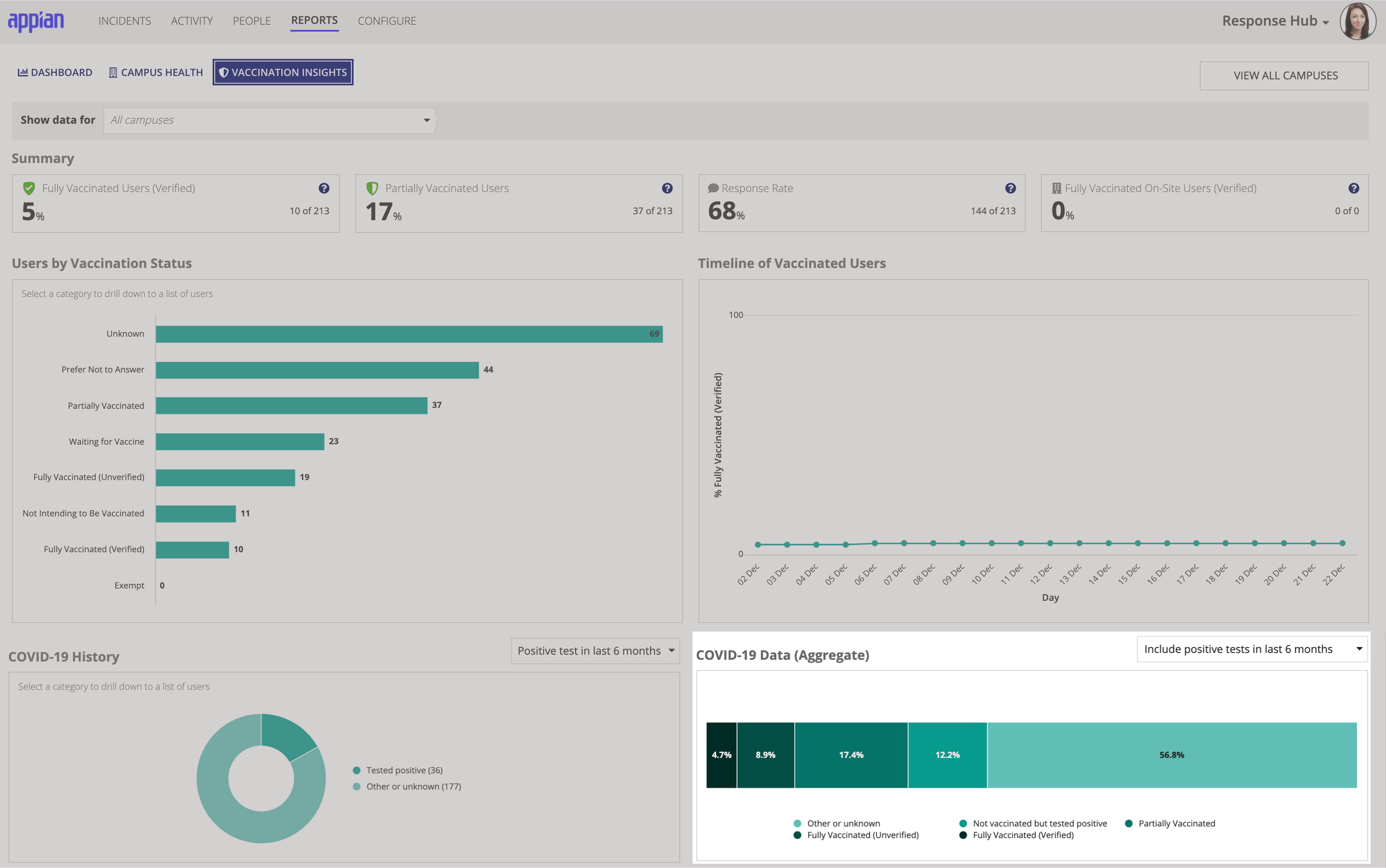Select the Vaccination Insights view

[x=283, y=73]
